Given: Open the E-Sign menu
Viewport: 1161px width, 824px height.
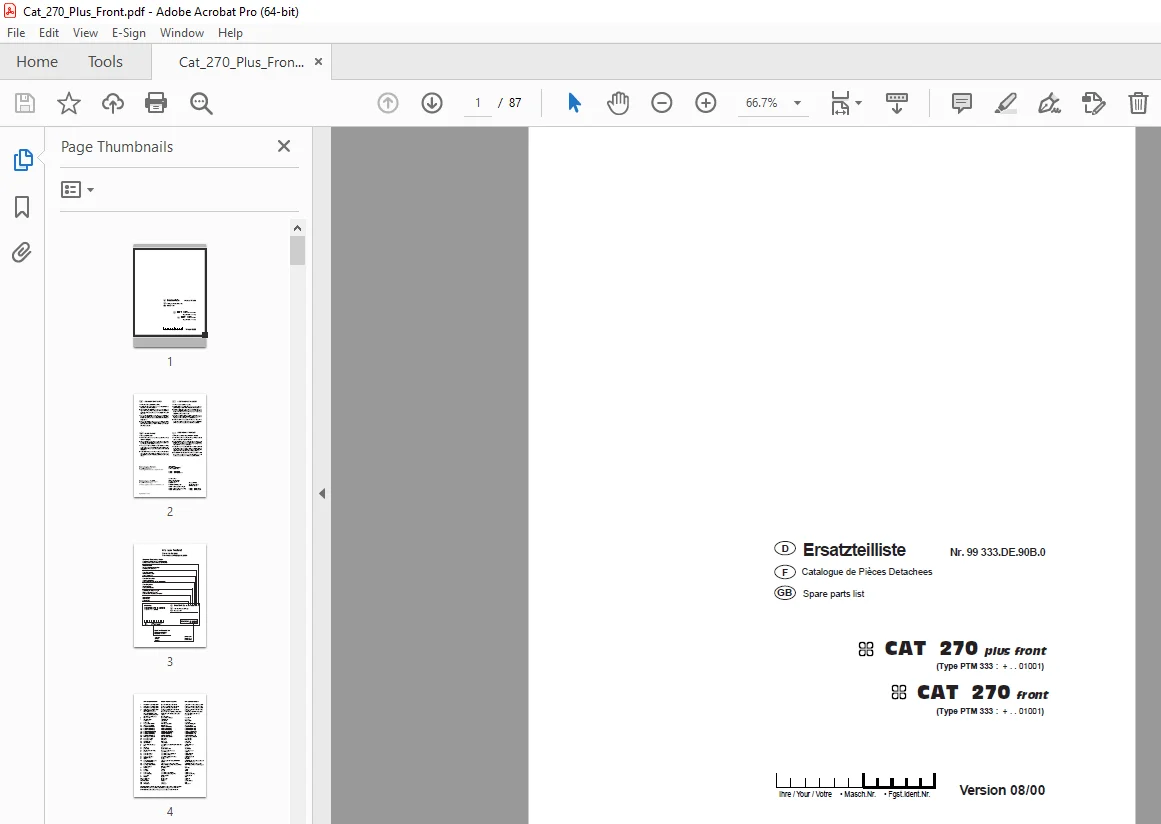Looking at the screenshot, I should pyautogui.click(x=129, y=33).
